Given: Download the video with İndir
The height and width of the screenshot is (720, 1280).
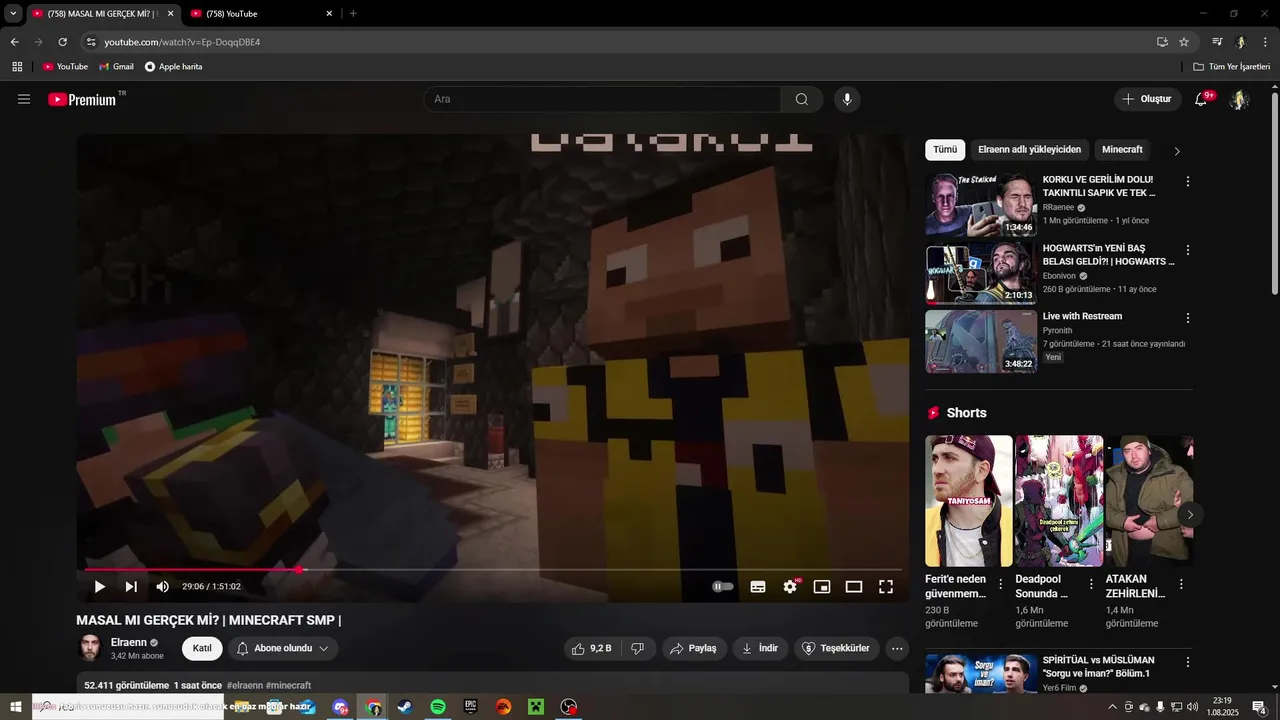Looking at the screenshot, I should click(760, 648).
